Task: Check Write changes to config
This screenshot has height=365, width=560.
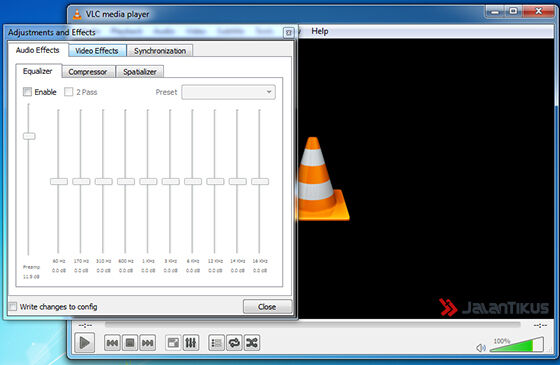Action: pos(12,306)
